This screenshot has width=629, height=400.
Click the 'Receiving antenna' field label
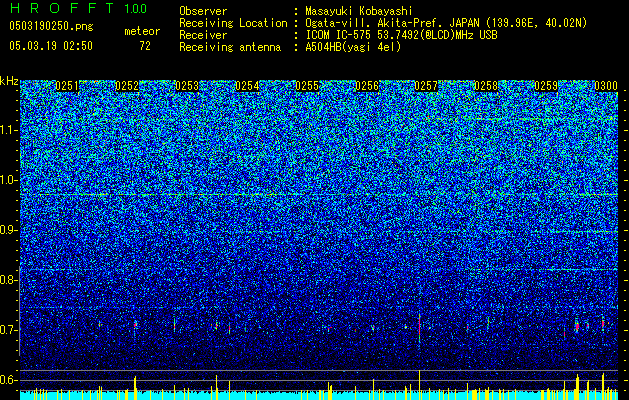[x=230, y=47]
